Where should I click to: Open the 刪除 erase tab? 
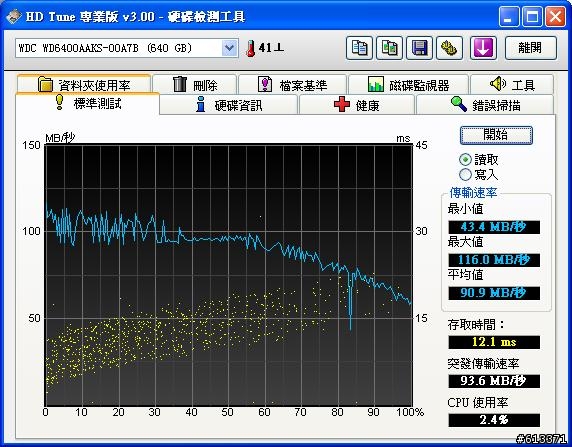click(195, 85)
